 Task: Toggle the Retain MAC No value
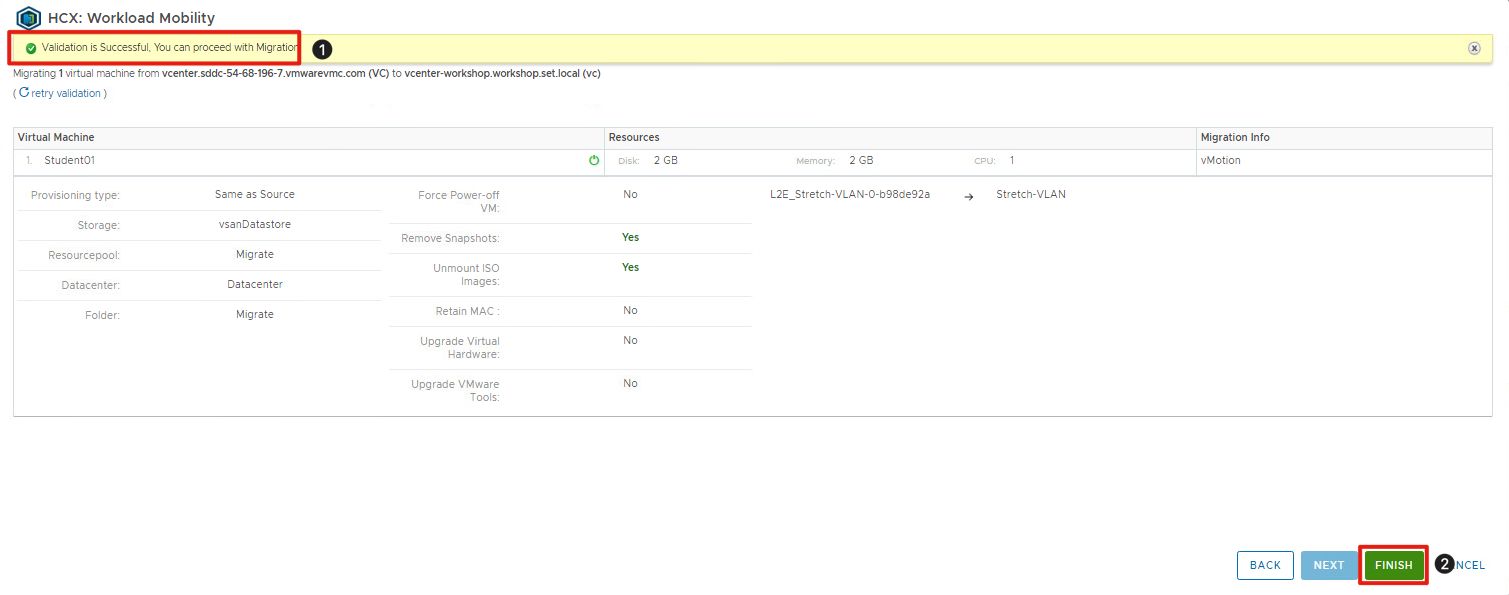click(x=630, y=311)
